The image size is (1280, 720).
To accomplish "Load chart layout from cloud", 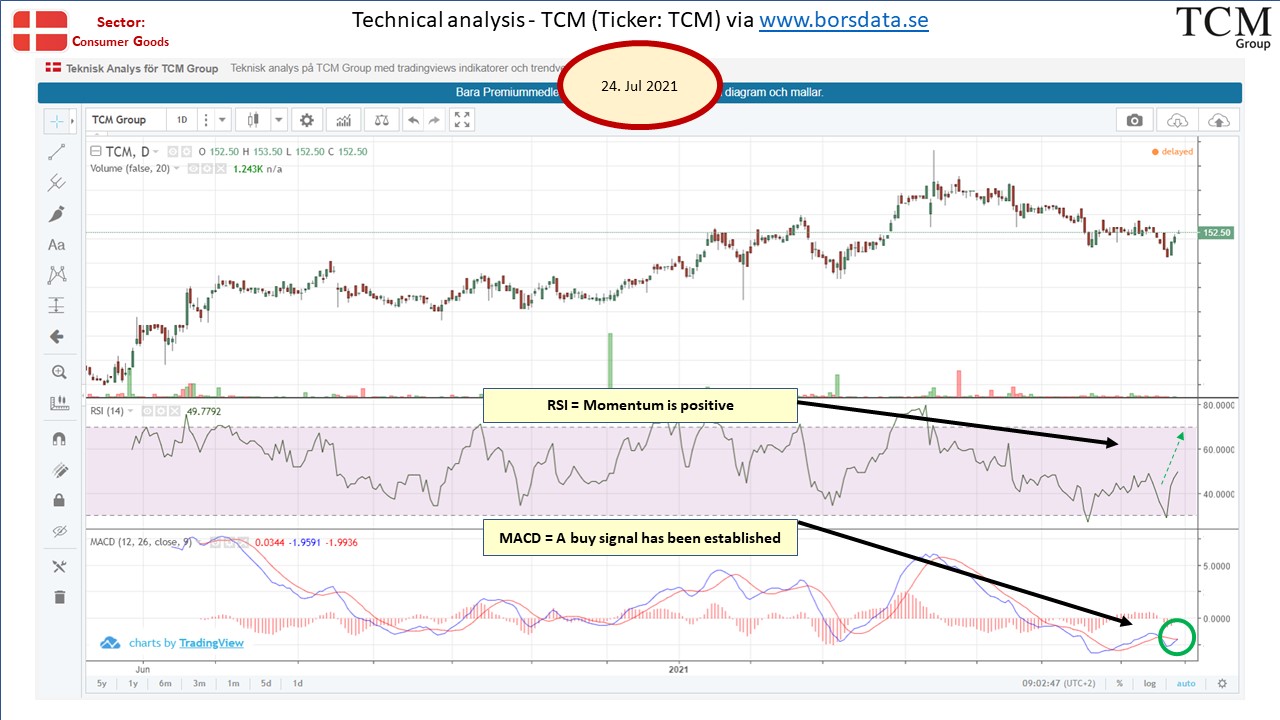I will coord(1177,120).
